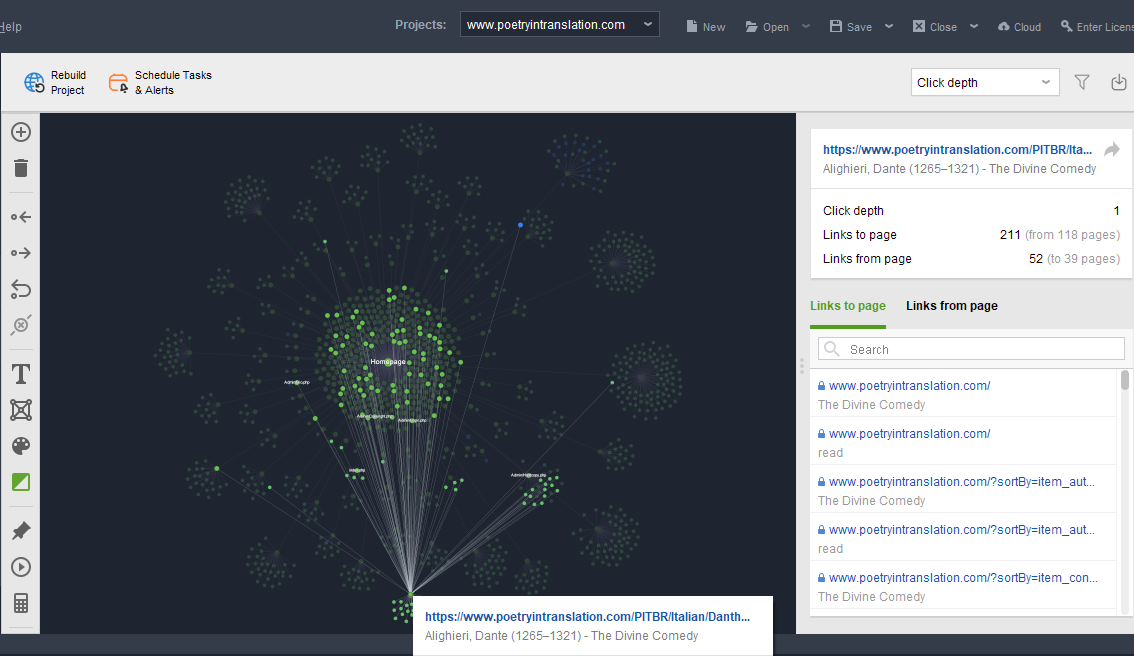Viewport: 1134px width, 656px height.
Task: Open the Projects dropdown www.poetryintranslation.com
Action: (x=560, y=25)
